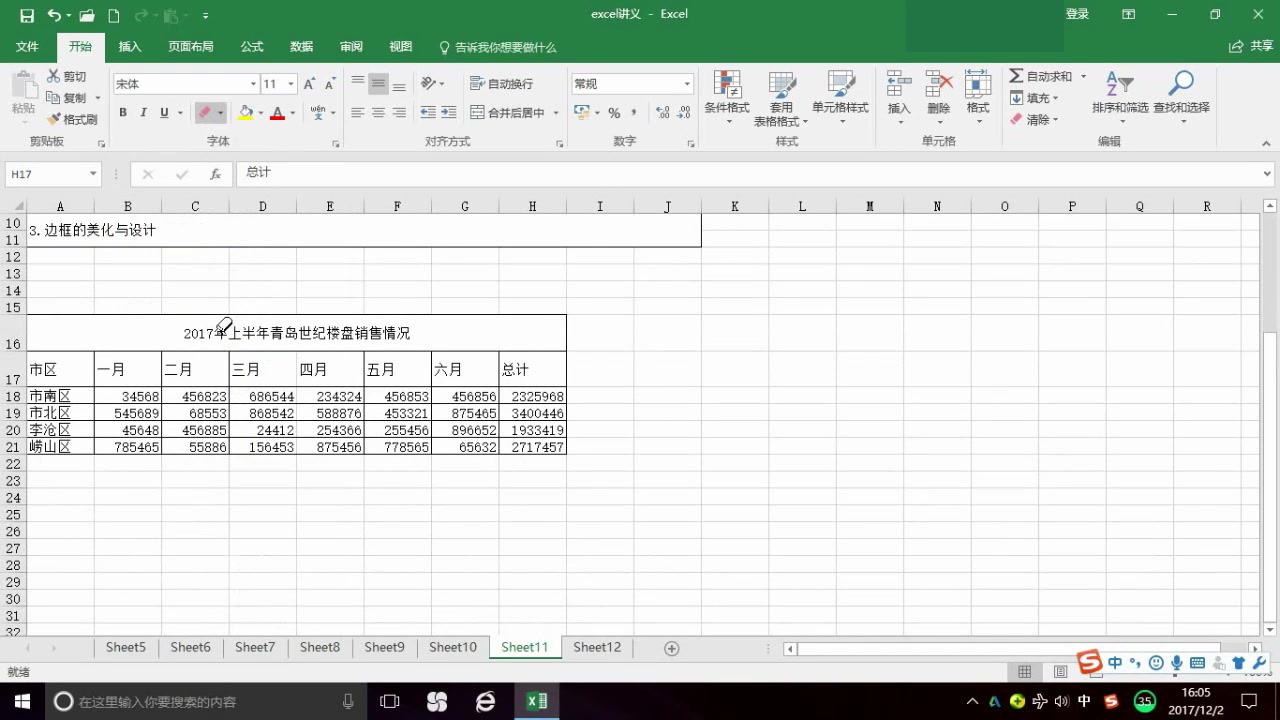Viewport: 1280px width, 720px height.
Task: Click the border eraser tool button
Action: pyautogui.click(x=204, y=113)
